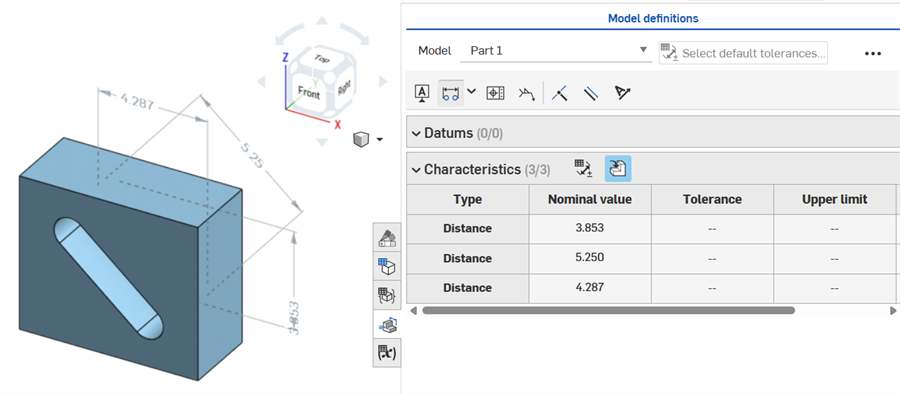The height and width of the screenshot is (394, 900).
Task: Open the Custom tables panel icon
Action: (x=387, y=296)
